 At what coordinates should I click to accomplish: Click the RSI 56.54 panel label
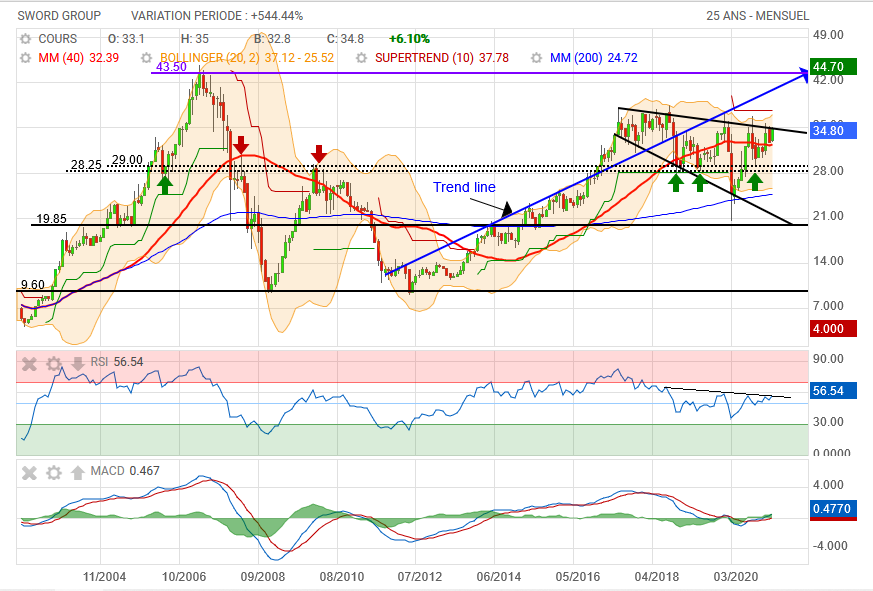point(117,362)
